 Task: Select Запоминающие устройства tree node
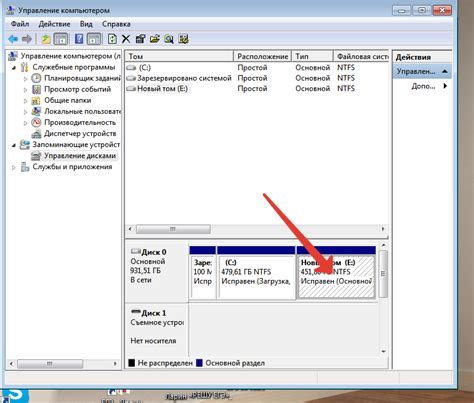coord(76,145)
